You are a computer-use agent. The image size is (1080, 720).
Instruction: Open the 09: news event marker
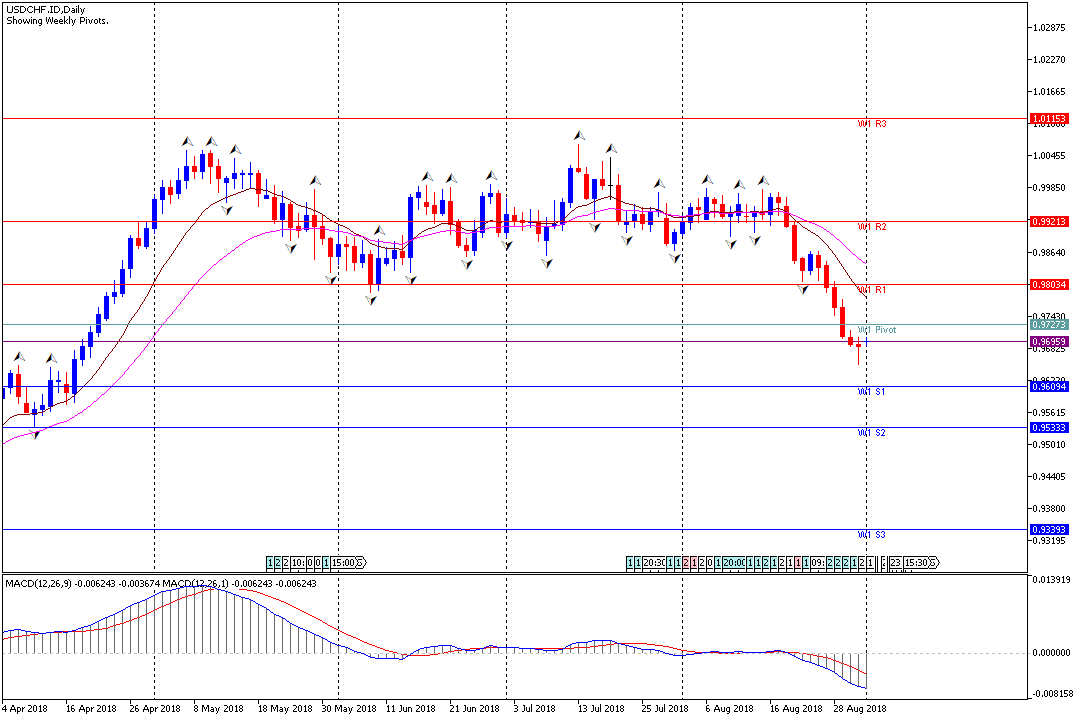[x=818, y=563]
